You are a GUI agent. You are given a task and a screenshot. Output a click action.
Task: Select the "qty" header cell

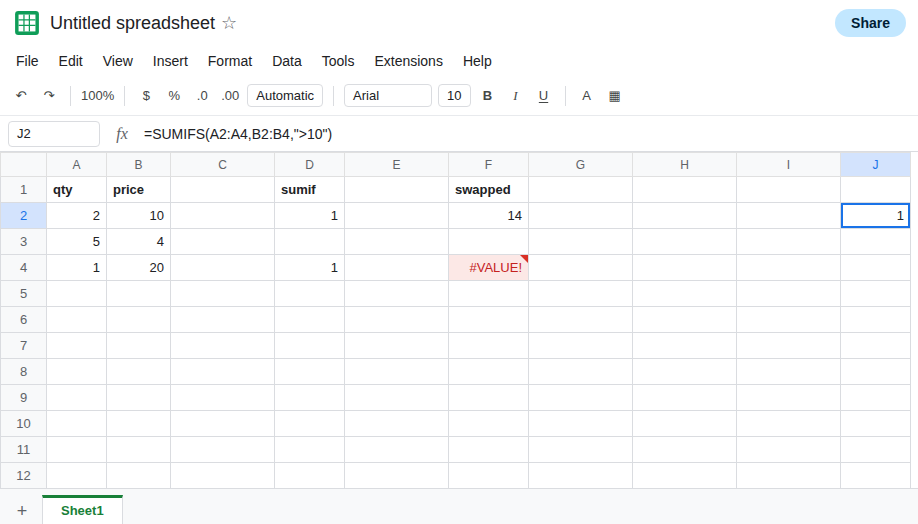(76, 190)
